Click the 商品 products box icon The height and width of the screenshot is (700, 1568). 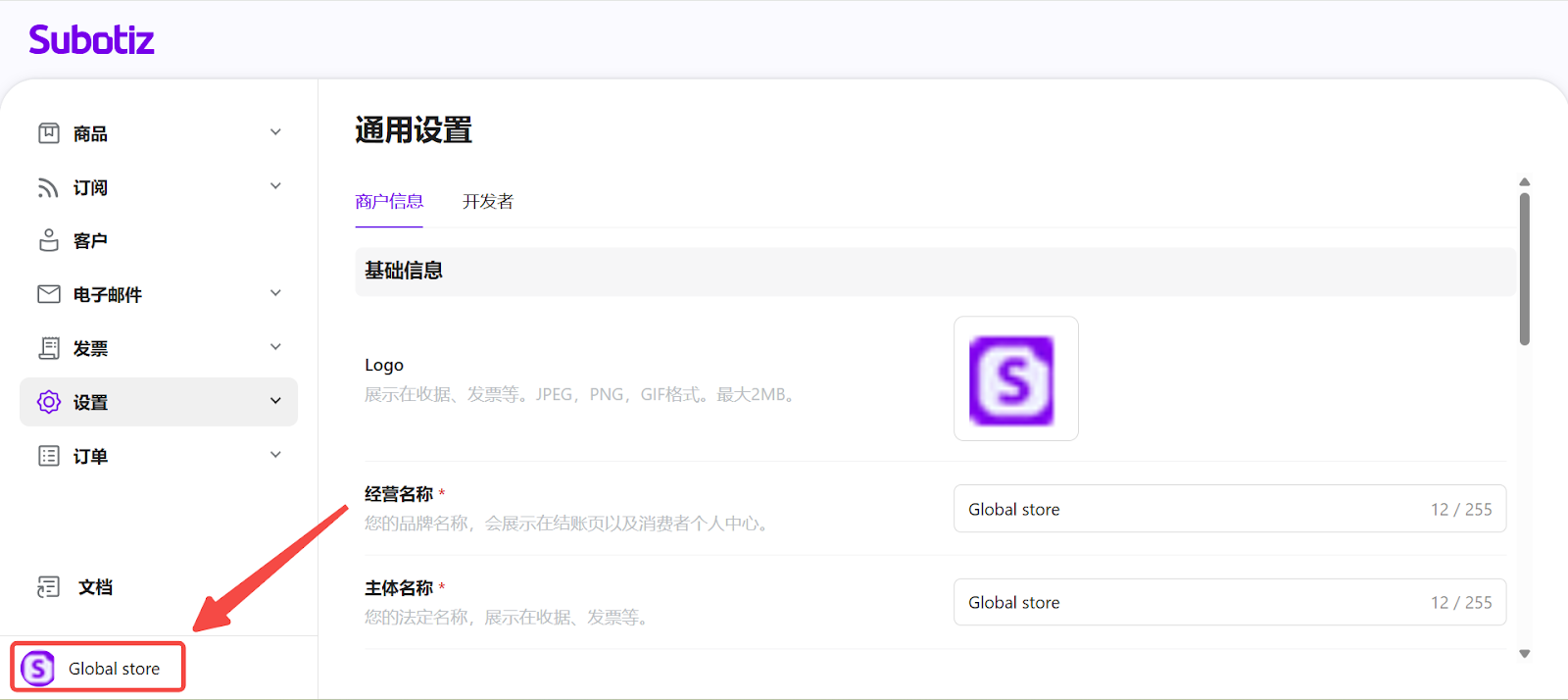click(48, 133)
